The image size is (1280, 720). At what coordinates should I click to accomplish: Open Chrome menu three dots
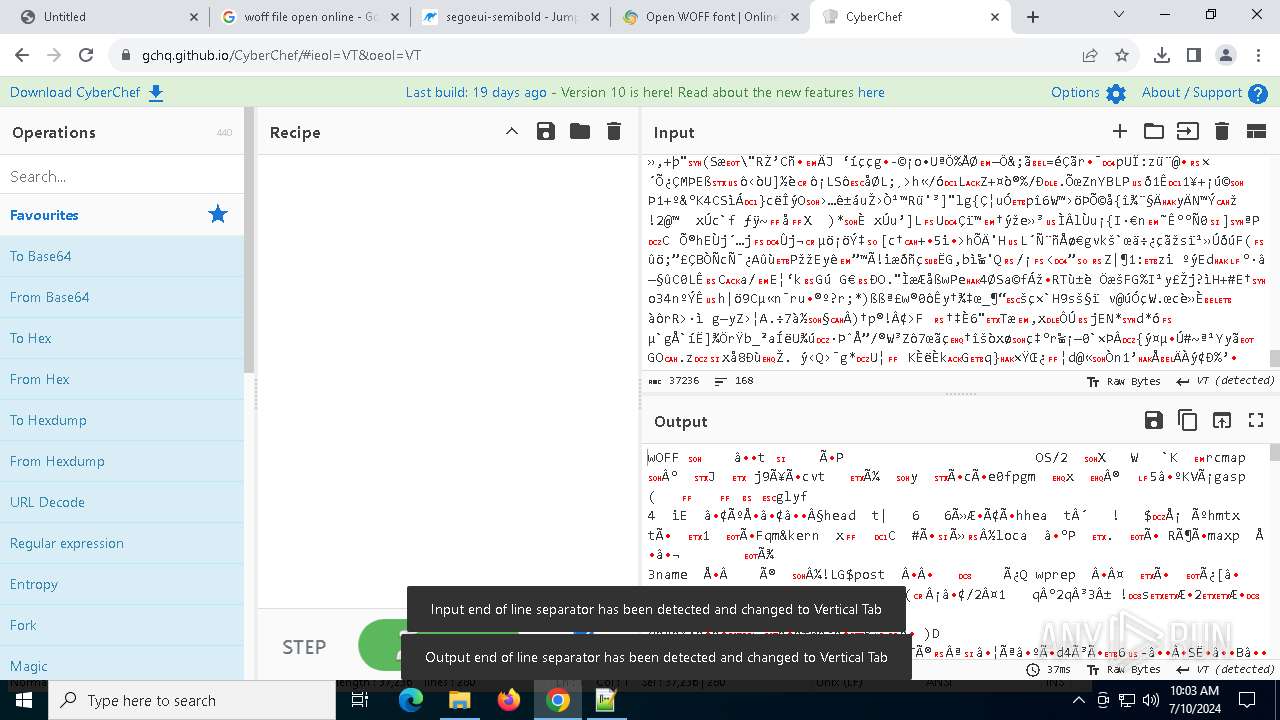pyautogui.click(x=1258, y=56)
